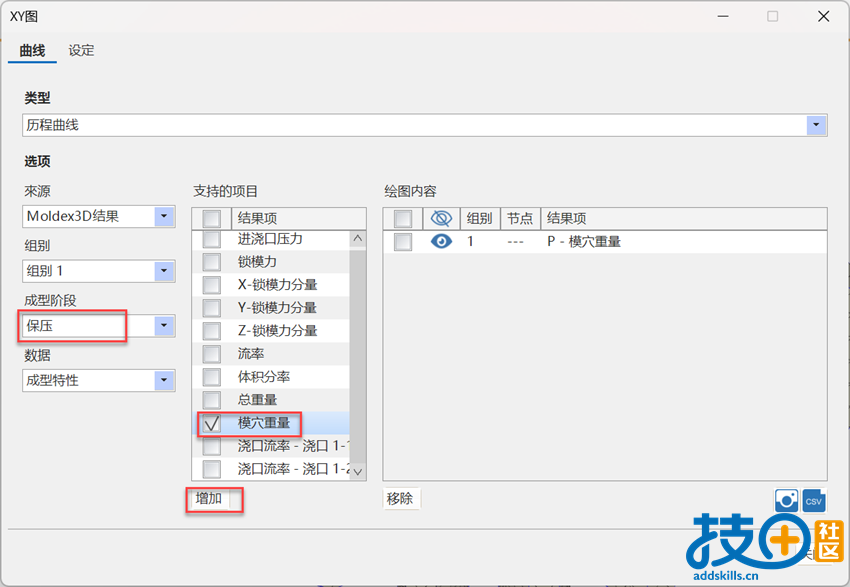Tick the Z-锁模力分量 checkbox
850x587 pixels.
pos(211,331)
